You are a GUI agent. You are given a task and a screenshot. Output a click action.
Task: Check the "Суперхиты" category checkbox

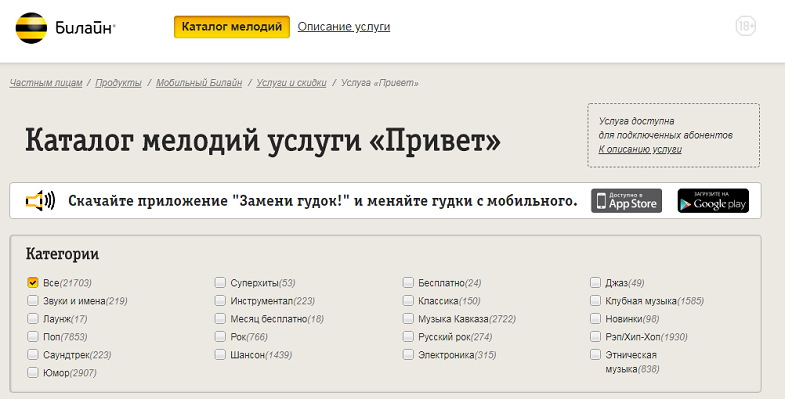coord(220,282)
